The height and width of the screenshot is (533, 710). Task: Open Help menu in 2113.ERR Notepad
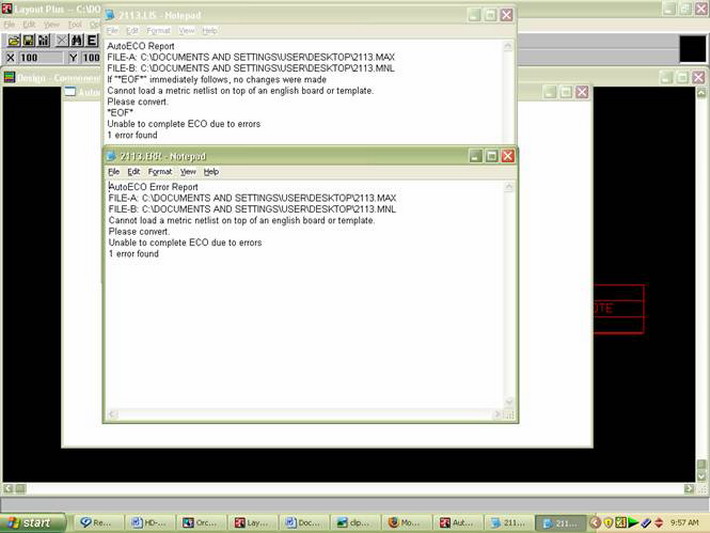(x=211, y=172)
